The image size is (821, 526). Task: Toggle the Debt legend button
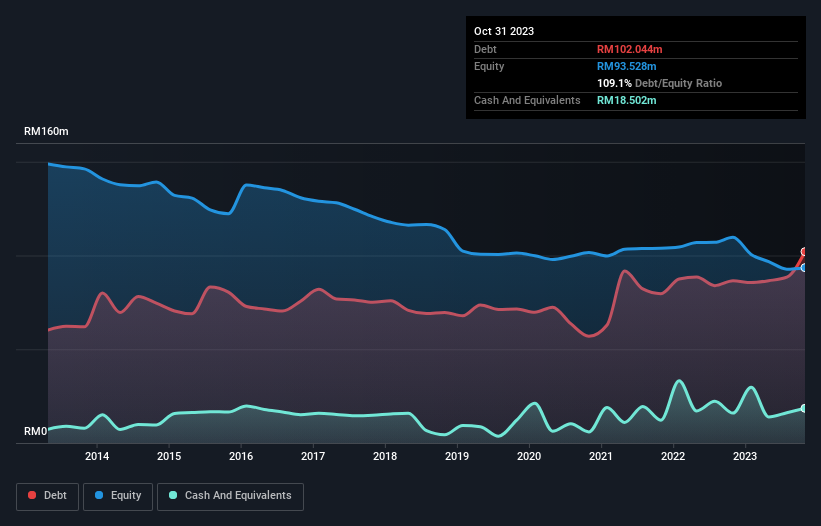[48, 496]
